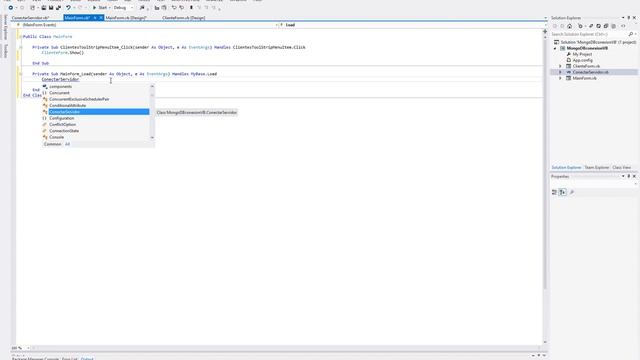Open the Server Explorer side tab
640x360 pixels.
pos(5,28)
